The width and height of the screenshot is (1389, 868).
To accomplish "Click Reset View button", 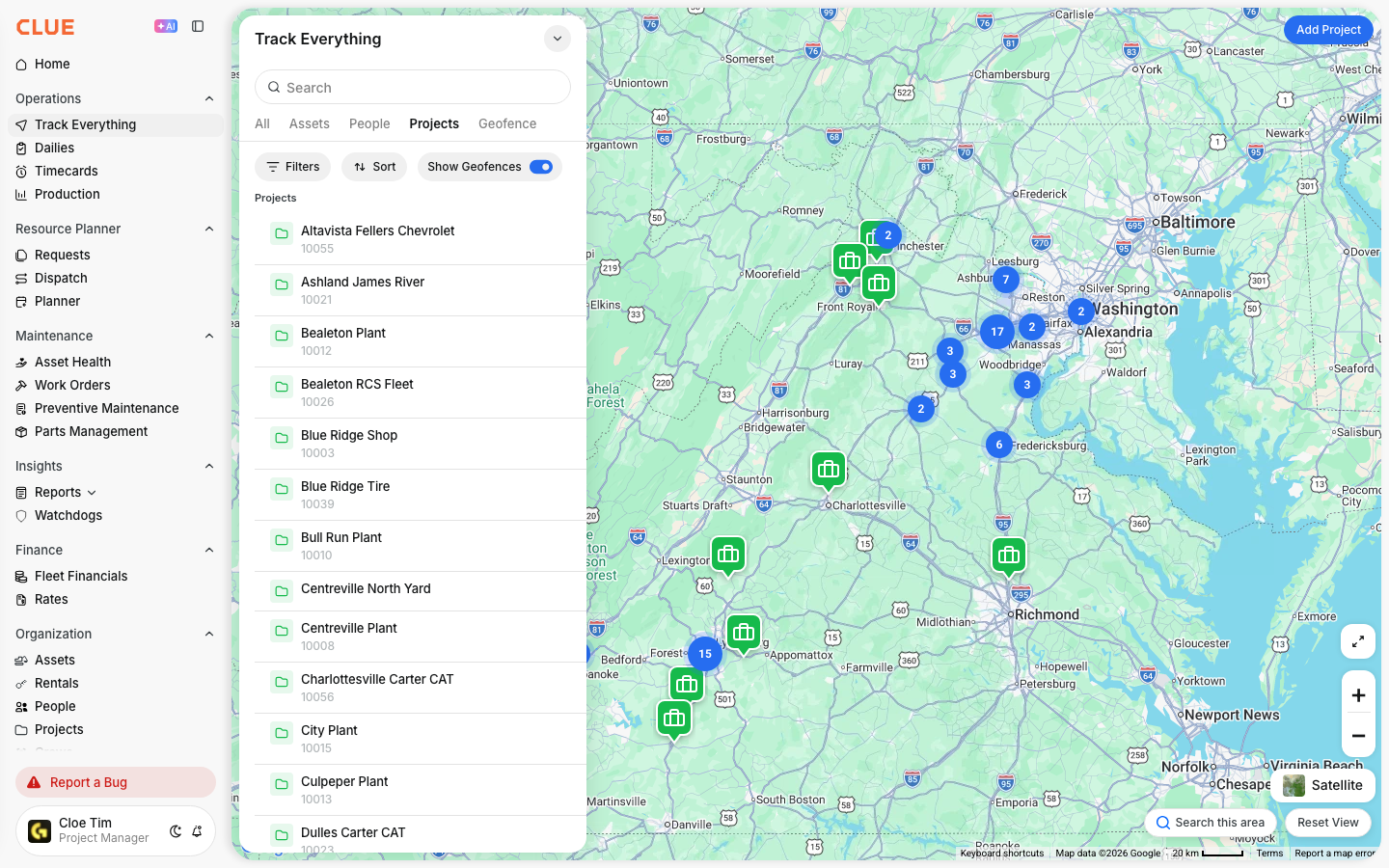I will 1328,823.
